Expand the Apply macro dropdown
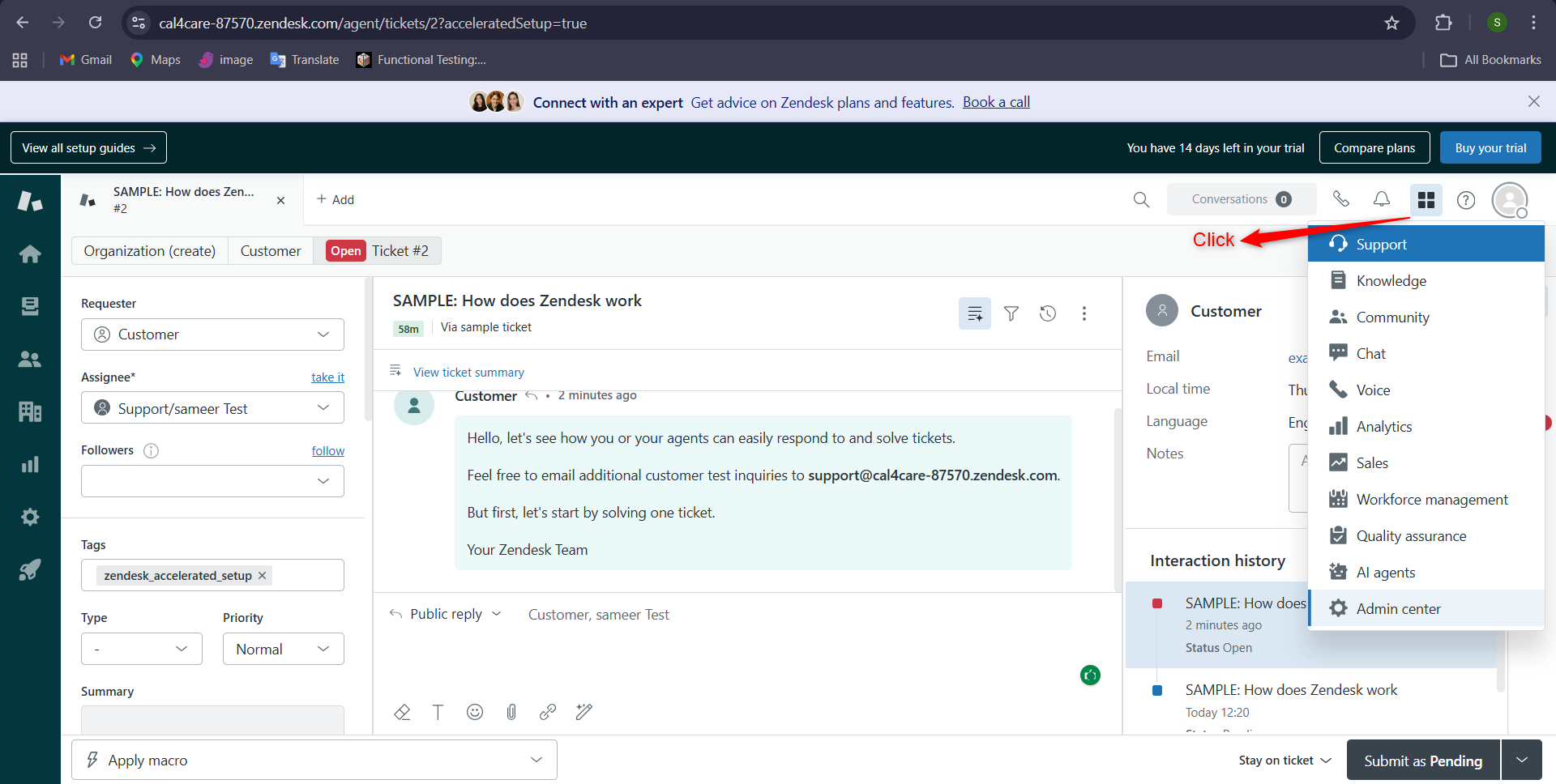 pyautogui.click(x=314, y=760)
